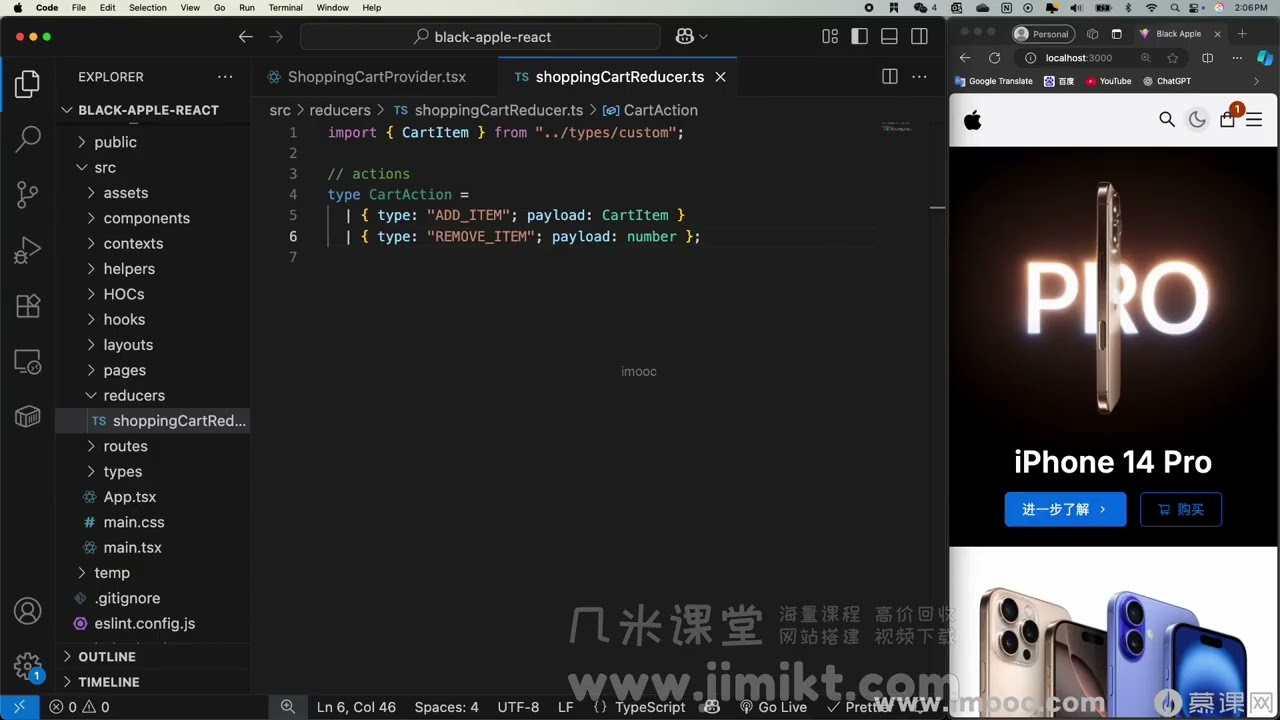Toggle secondary side bar layout button
Image resolution: width=1280 pixels, height=720 pixels.
[x=919, y=37]
